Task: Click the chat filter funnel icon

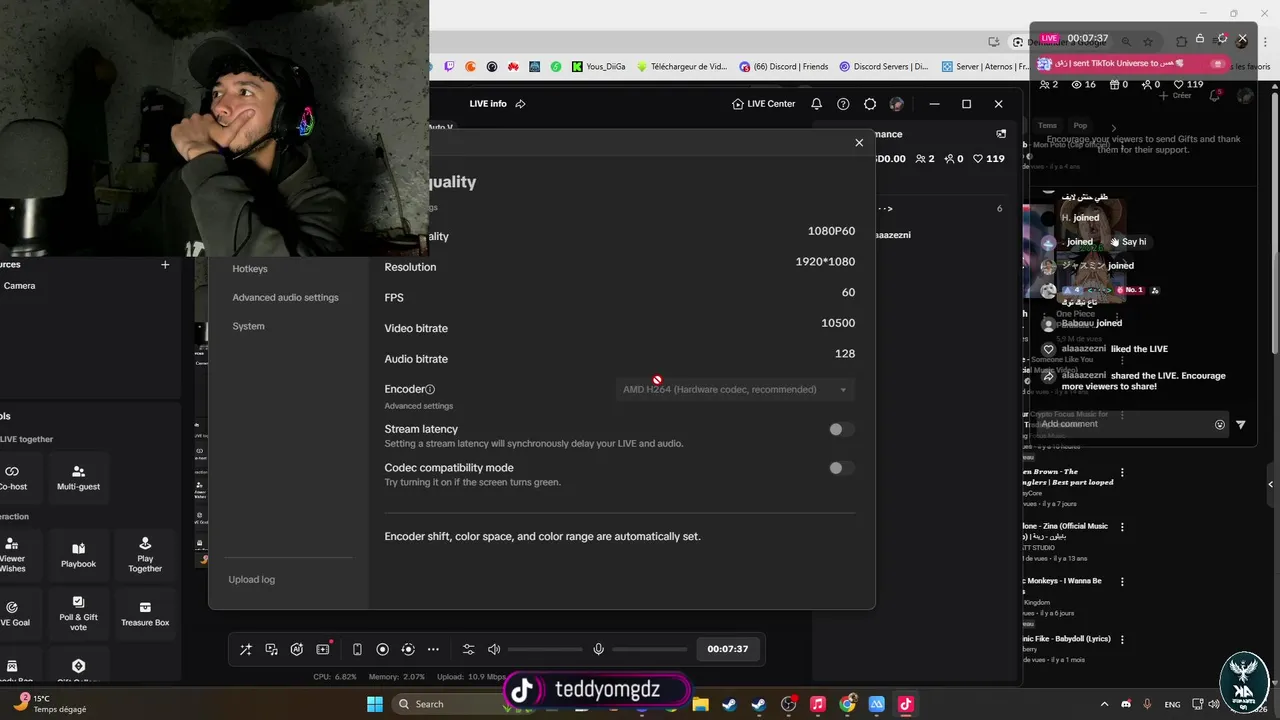Action: (1241, 424)
